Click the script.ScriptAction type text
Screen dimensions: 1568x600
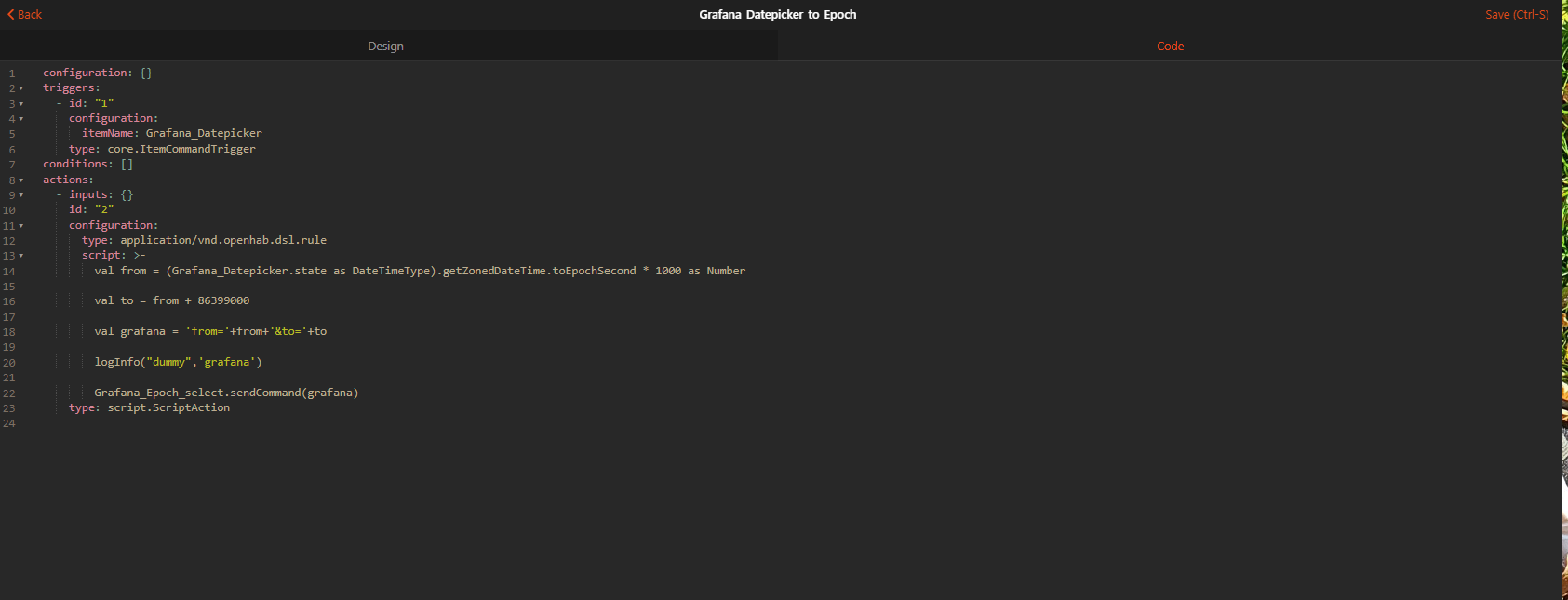pos(168,407)
